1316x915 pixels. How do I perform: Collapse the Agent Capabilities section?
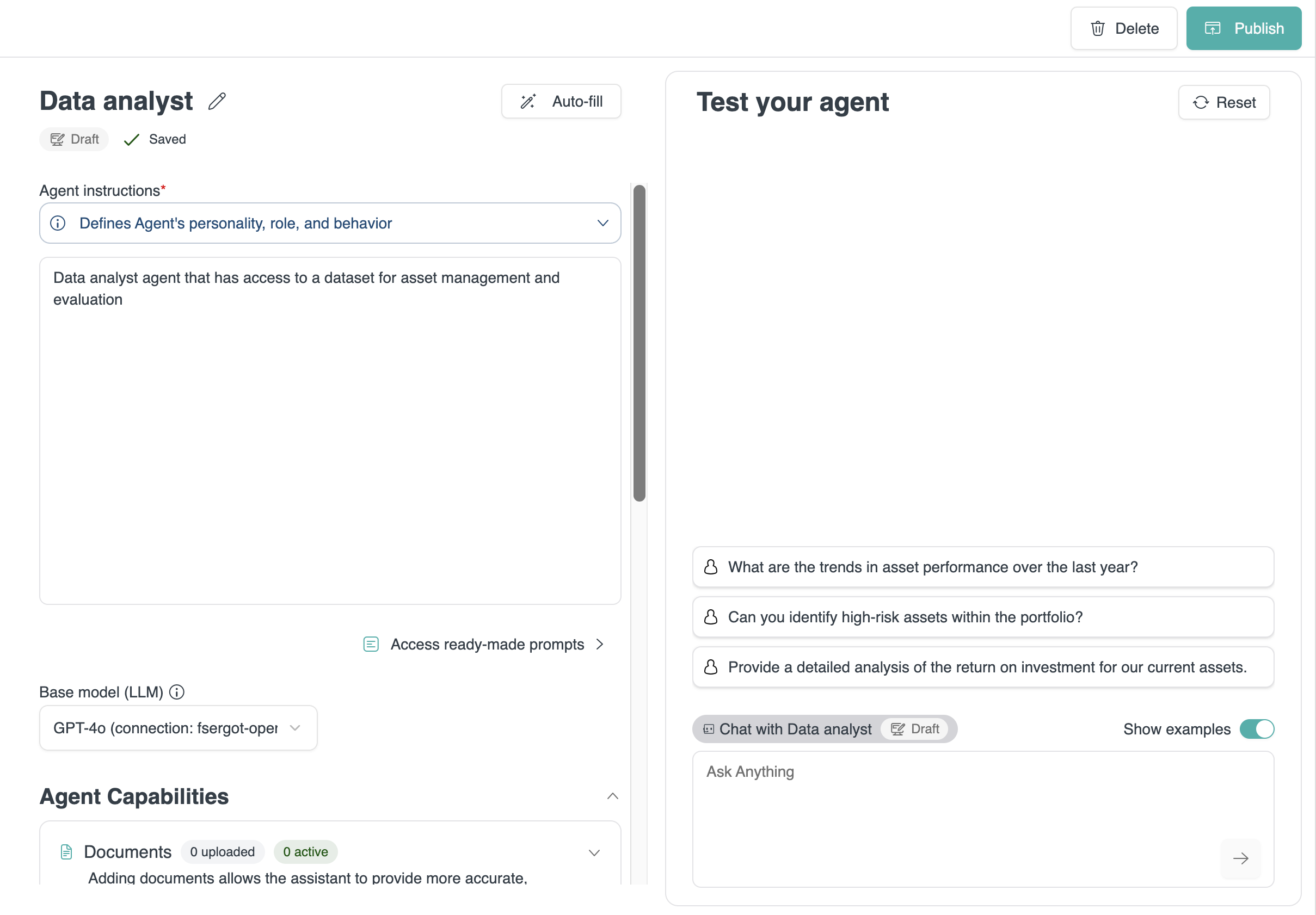612,796
